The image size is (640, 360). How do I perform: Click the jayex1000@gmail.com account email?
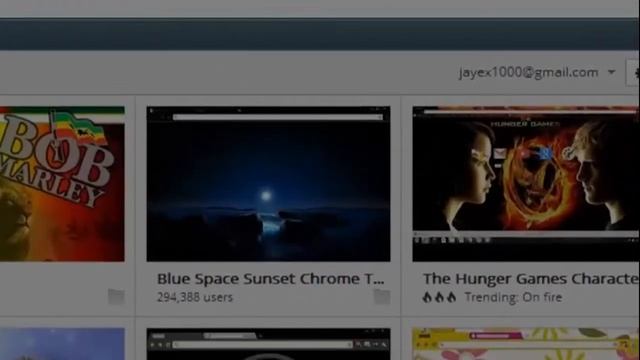pos(529,73)
